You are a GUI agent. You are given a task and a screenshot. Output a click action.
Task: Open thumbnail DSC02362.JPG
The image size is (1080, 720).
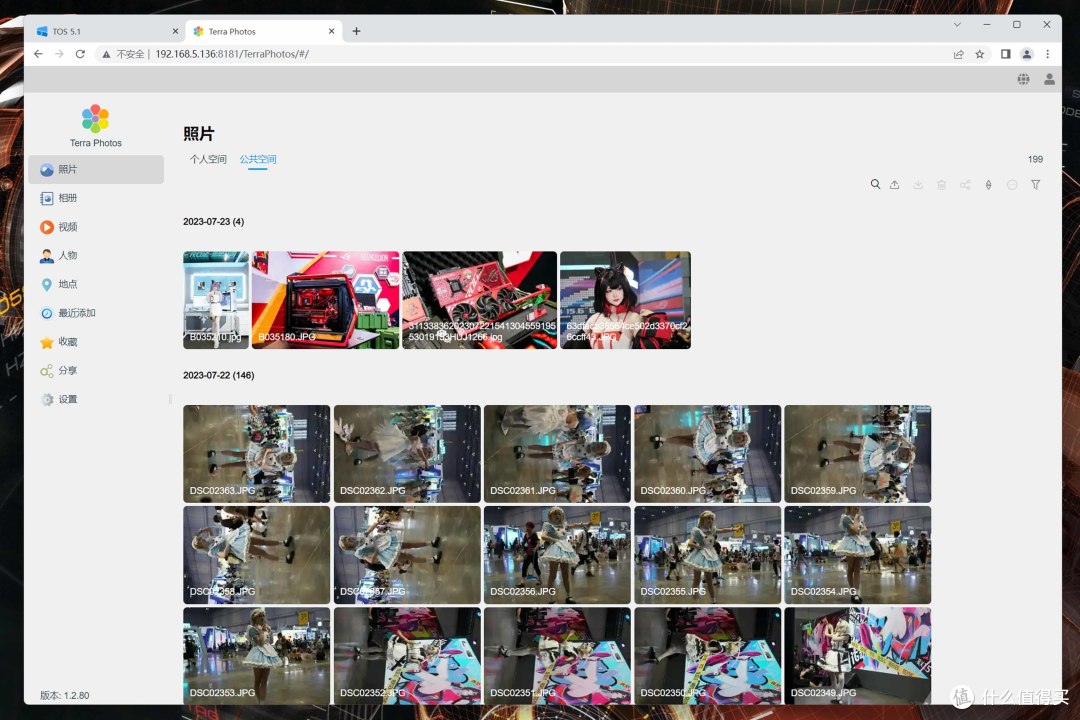coord(407,453)
